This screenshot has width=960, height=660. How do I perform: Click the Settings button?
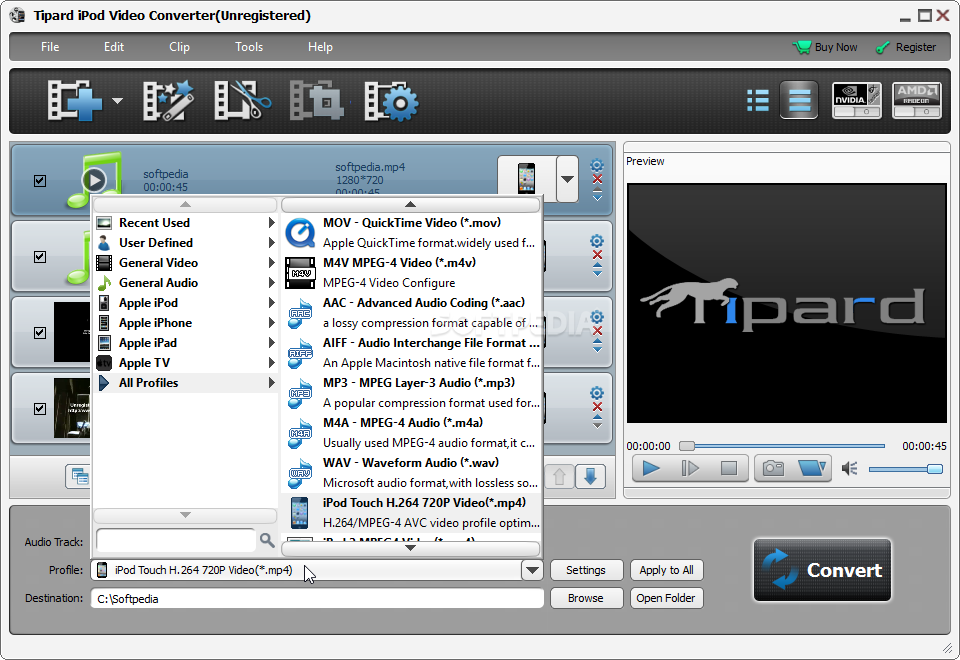[x=586, y=570]
